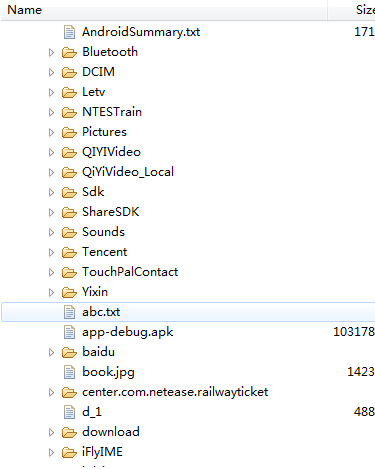The image size is (375, 469).
Task: Select the DCIM folder name
Action: coord(99,72)
